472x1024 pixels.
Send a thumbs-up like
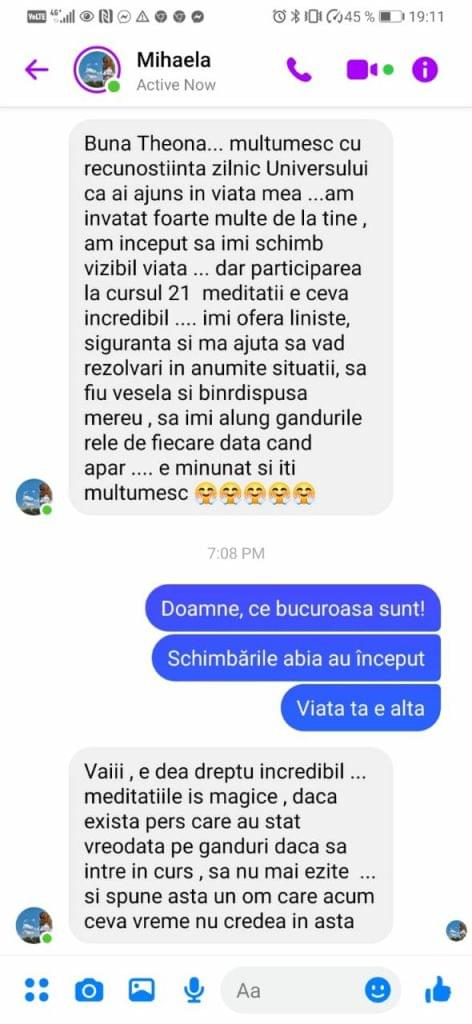click(437, 989)
